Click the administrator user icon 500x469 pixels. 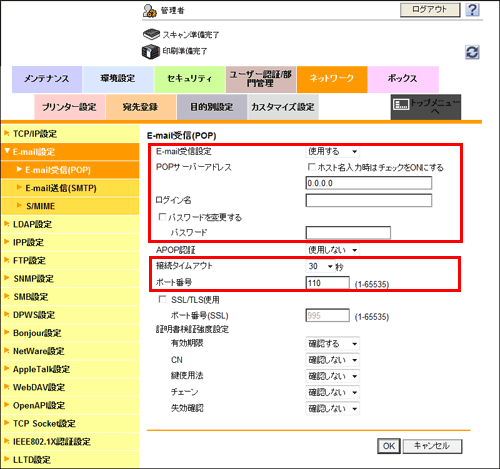click(x=150, y=11)
